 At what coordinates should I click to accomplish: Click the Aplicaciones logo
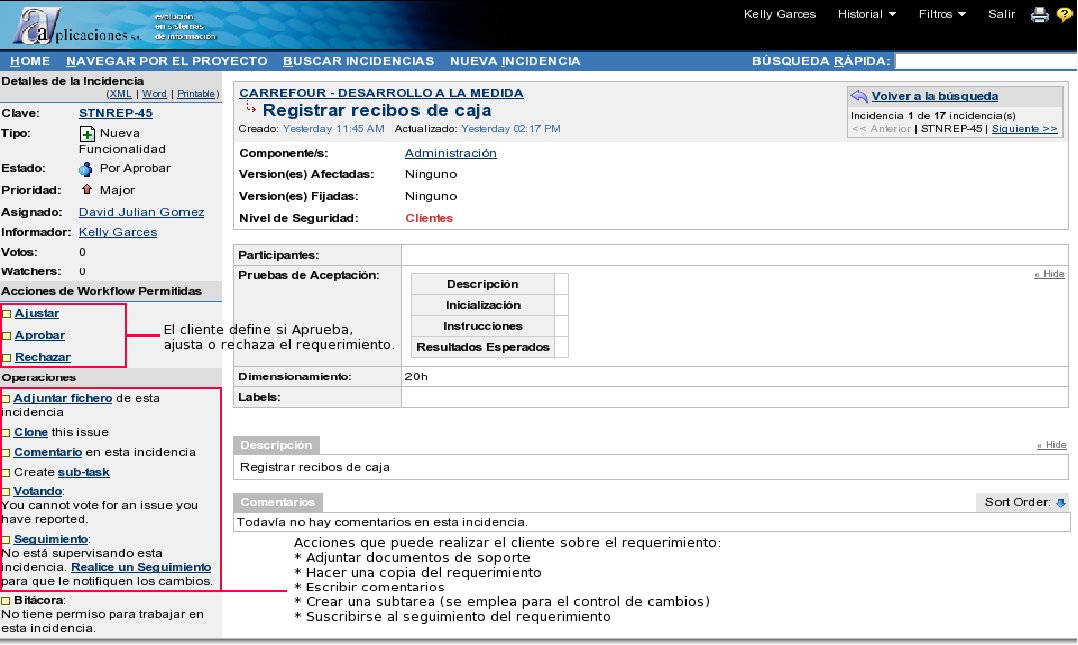[77, 26]
